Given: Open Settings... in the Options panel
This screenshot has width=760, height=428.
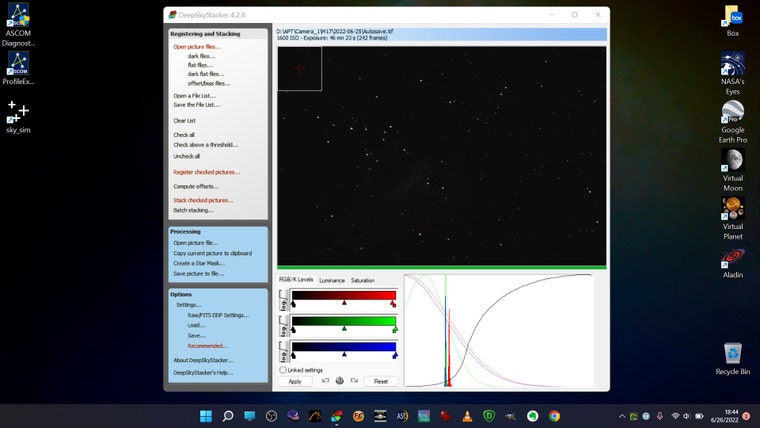Looking at the screenshot, I should click(189, 305).
